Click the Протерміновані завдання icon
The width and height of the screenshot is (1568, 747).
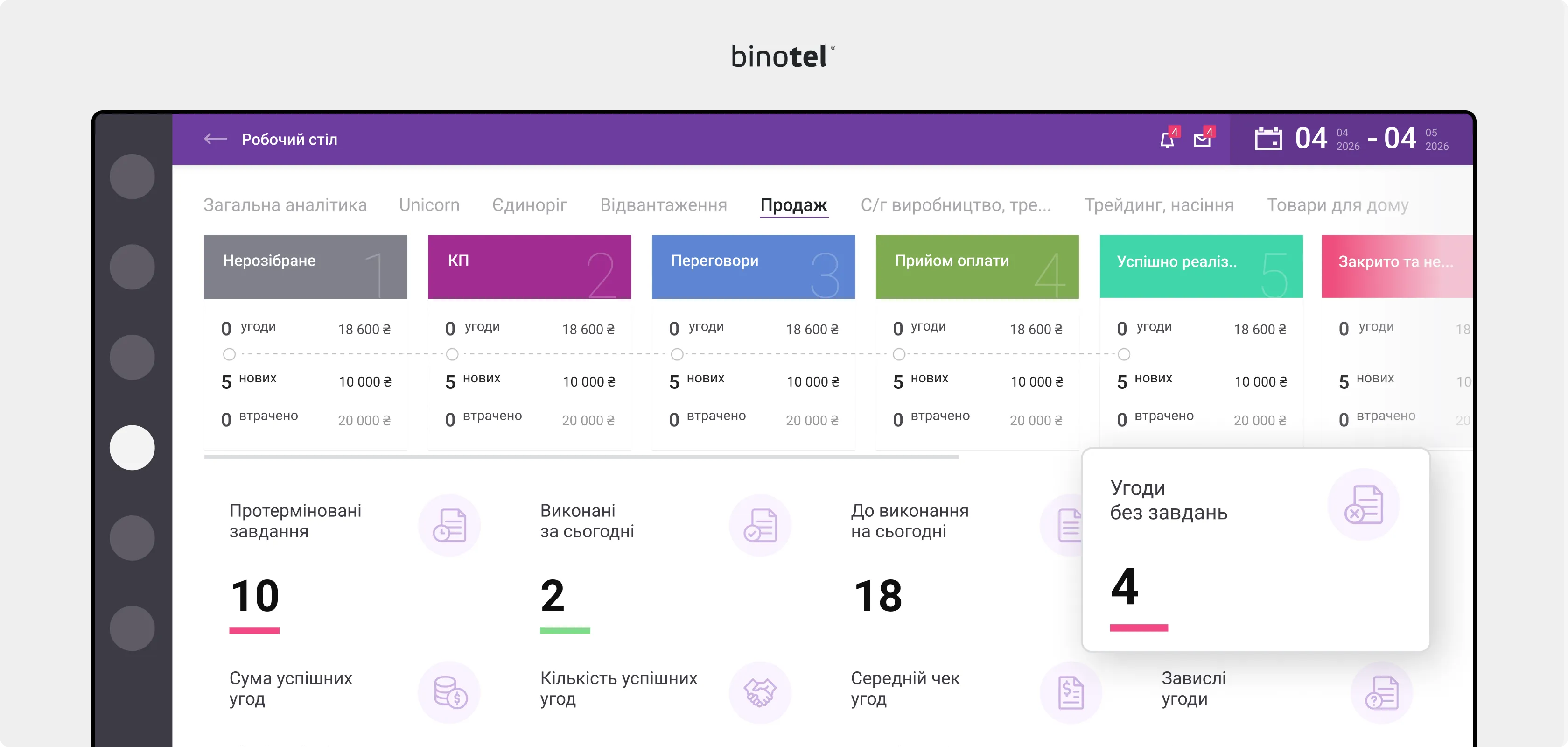(x=450, y=525)
